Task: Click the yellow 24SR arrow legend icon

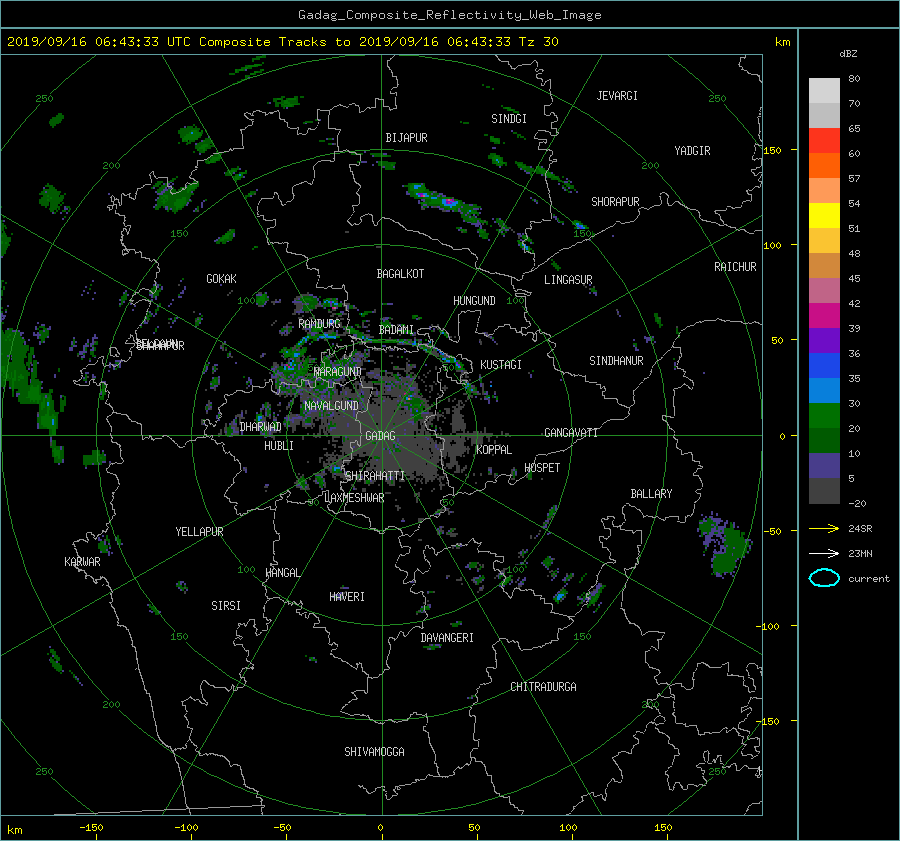Action: pos(824,528)
